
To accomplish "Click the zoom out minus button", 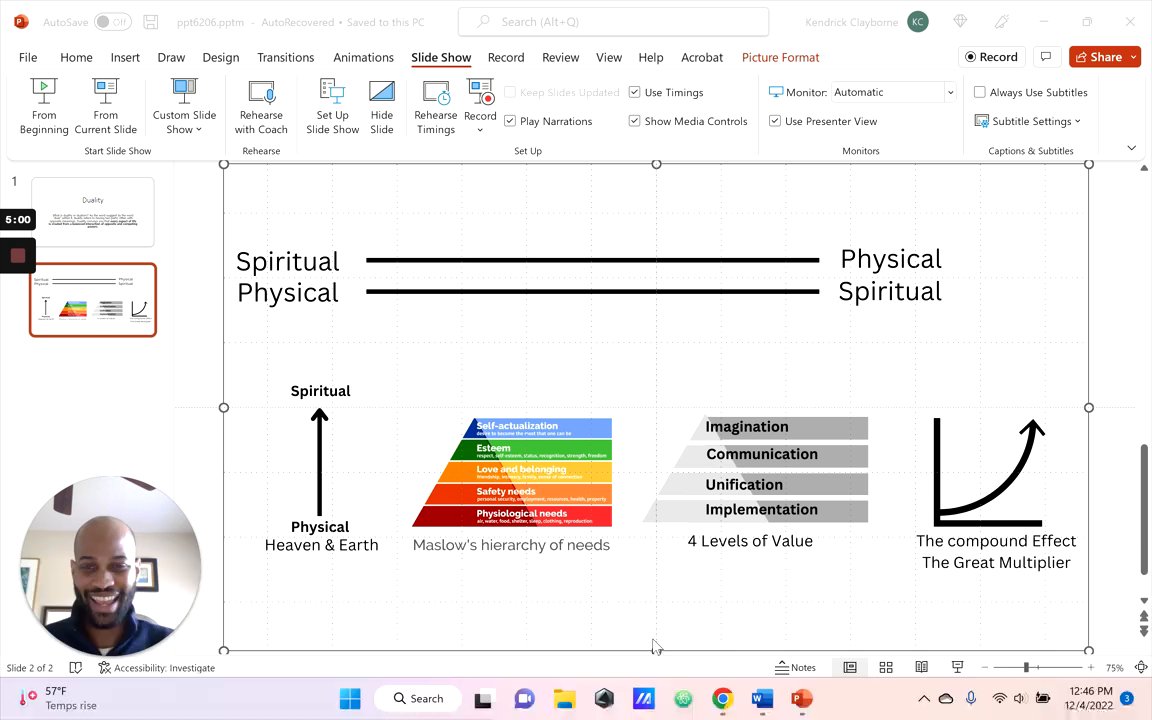I will (984, 667).
